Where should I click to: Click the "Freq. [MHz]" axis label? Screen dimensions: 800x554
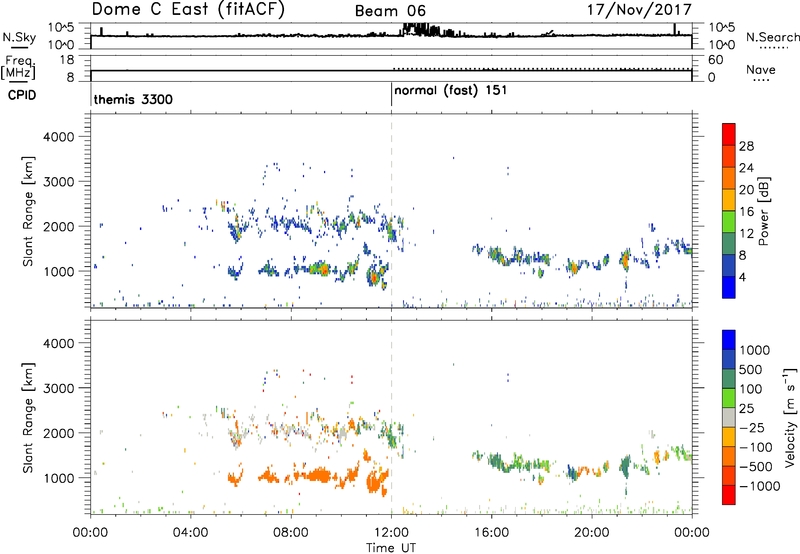(x=18, y=68)
